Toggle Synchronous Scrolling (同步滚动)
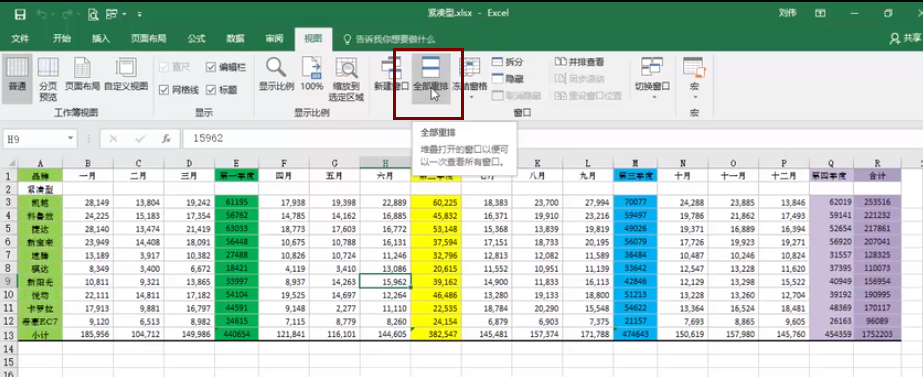Screen dimensions: 923x377 [580, 79]
